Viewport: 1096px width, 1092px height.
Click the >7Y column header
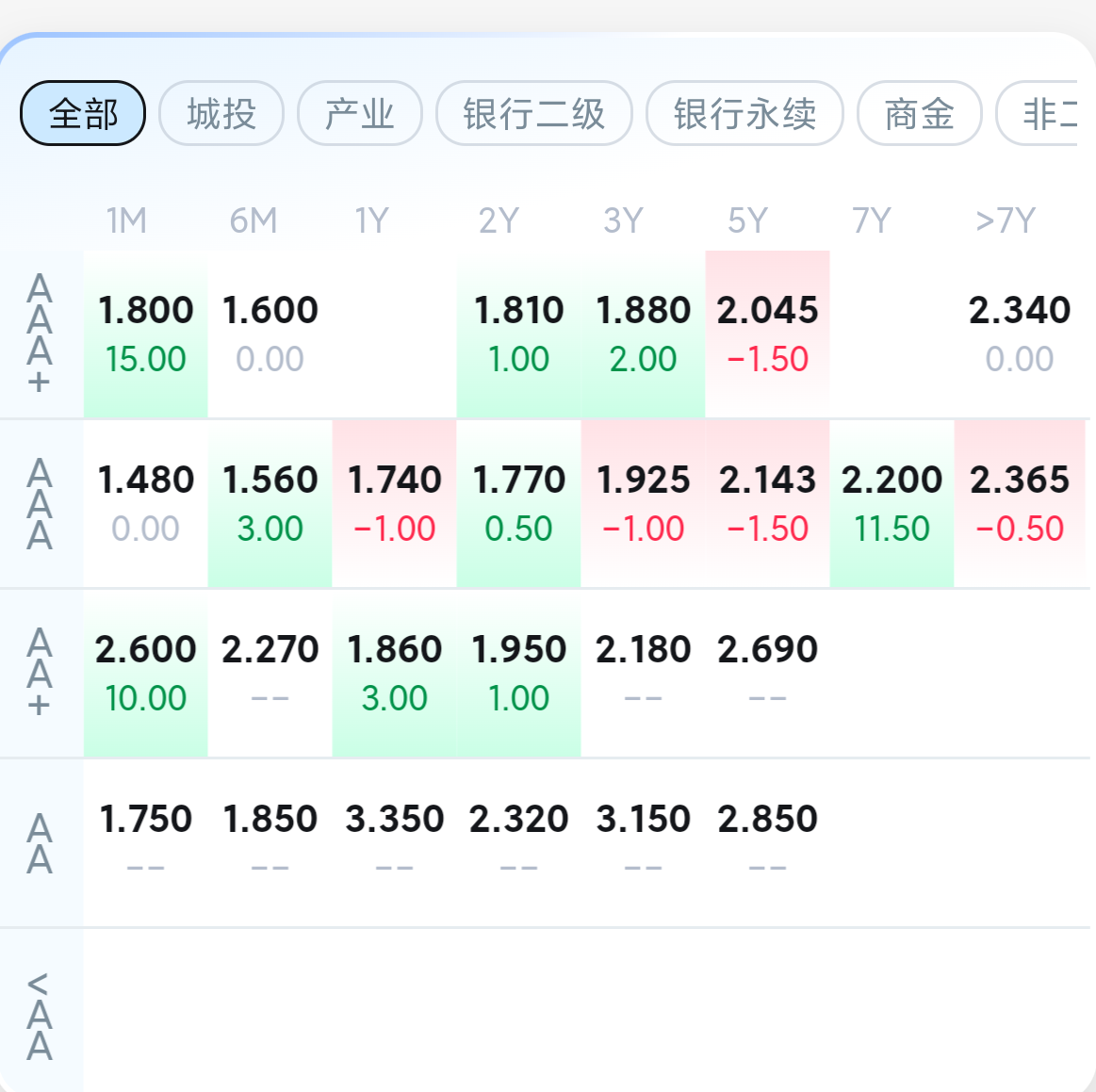[x=1006, y=220]
